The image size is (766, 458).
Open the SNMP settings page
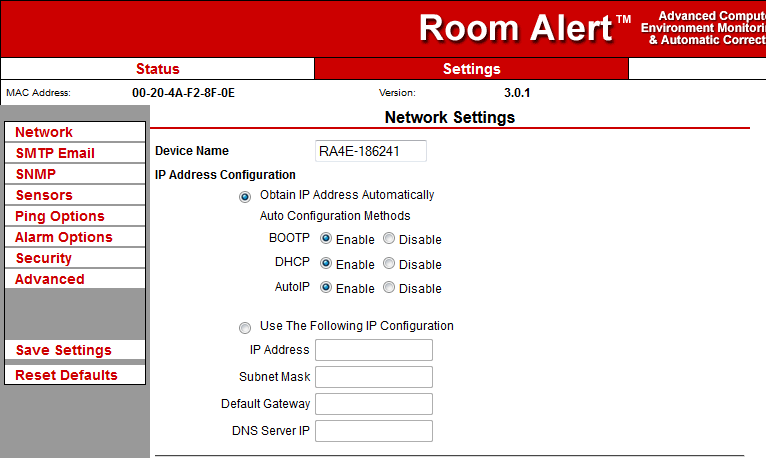(75, 174)
